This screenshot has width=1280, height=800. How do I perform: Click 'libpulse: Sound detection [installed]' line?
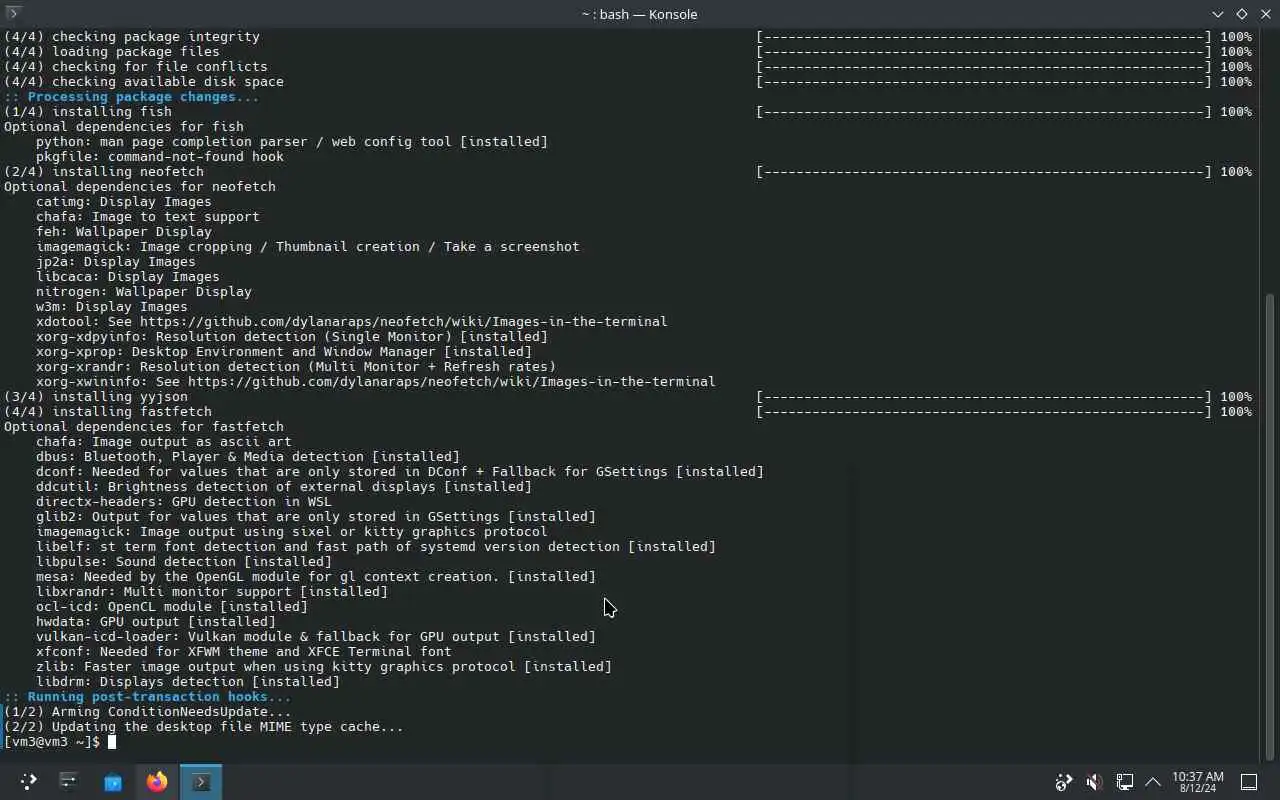184,562
